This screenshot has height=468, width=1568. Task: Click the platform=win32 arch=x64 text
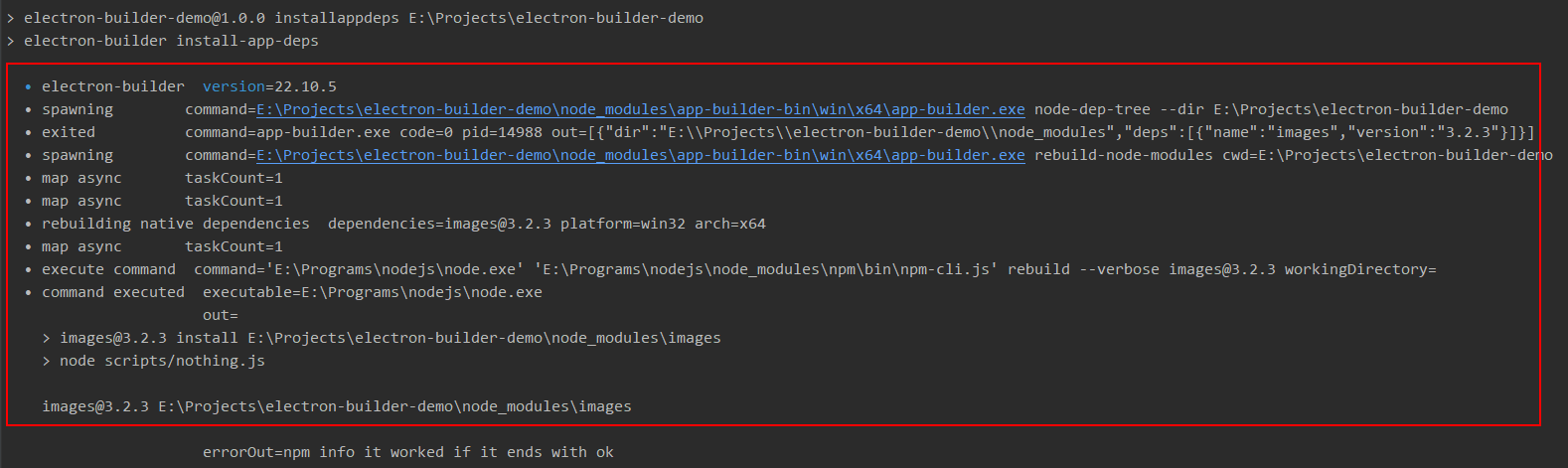[x=663, y=224]
